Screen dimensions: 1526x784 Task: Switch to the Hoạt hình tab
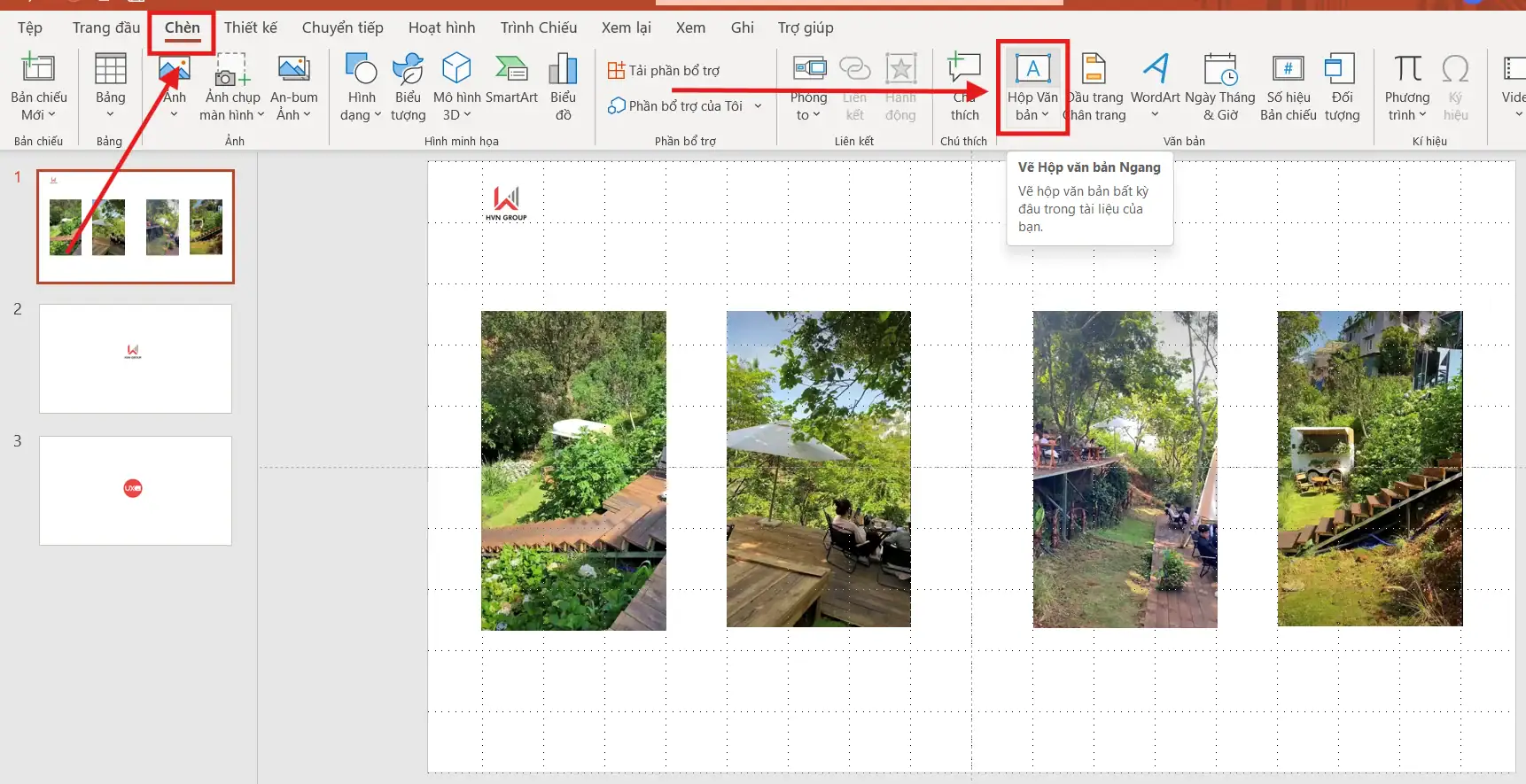(x=442, y=27)
